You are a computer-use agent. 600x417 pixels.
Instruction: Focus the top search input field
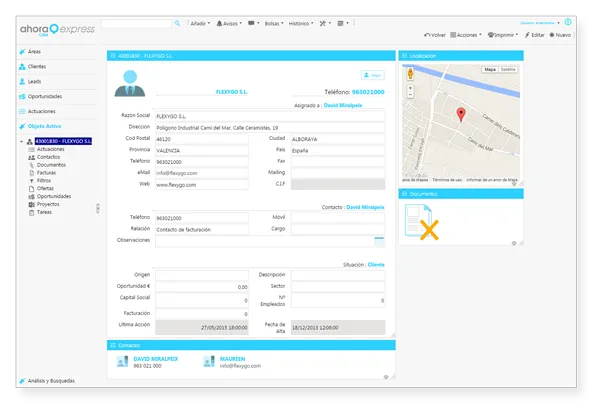click(137, 23)
